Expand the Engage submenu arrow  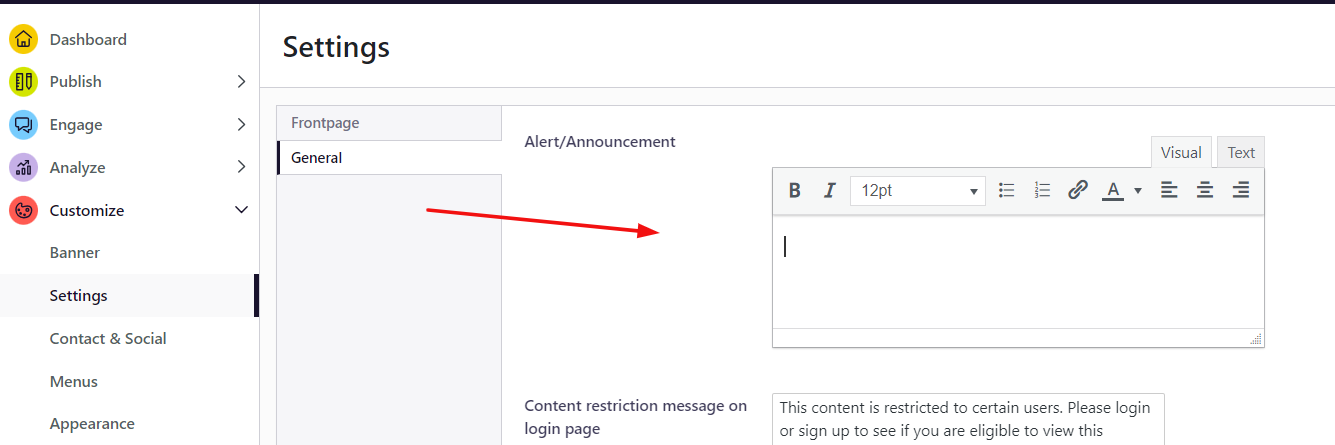[241, 125]
